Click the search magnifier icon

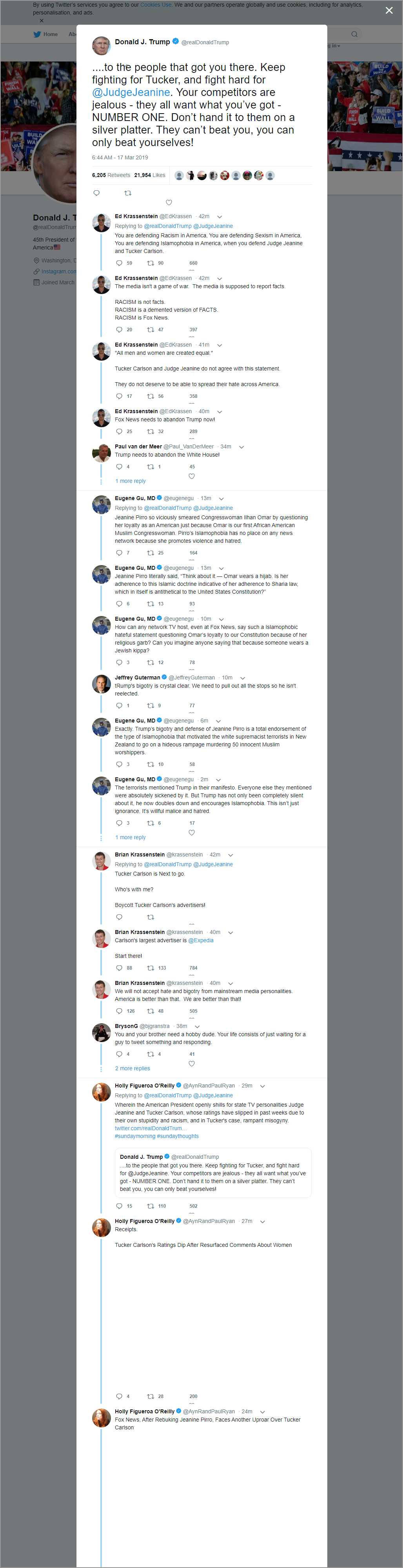[x=354, y=34]
